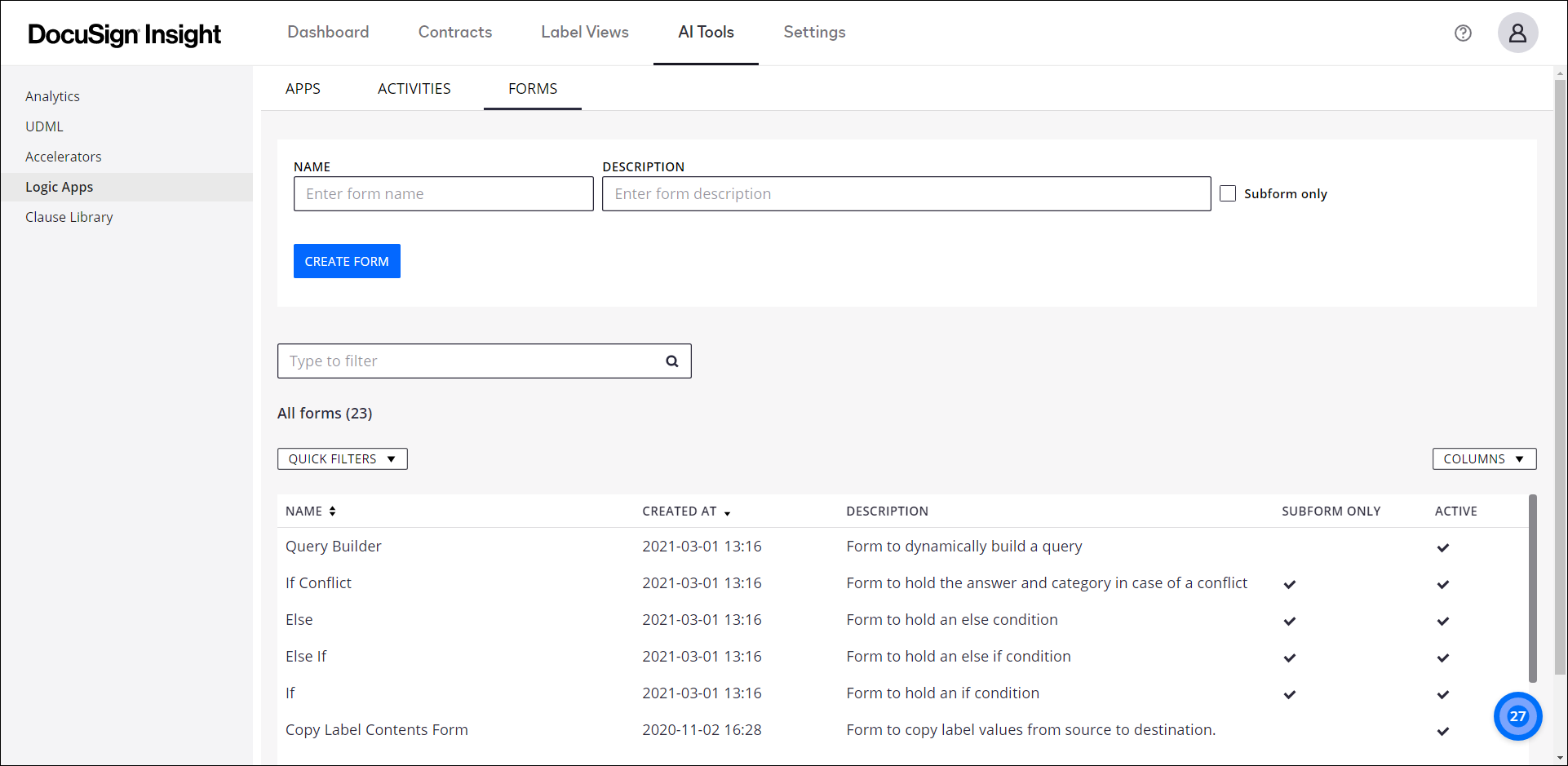Screen dimensions: 1568x766
Task: Open Clause Library in sidebar
Action: pyautogui.click(x=69, y=217)
